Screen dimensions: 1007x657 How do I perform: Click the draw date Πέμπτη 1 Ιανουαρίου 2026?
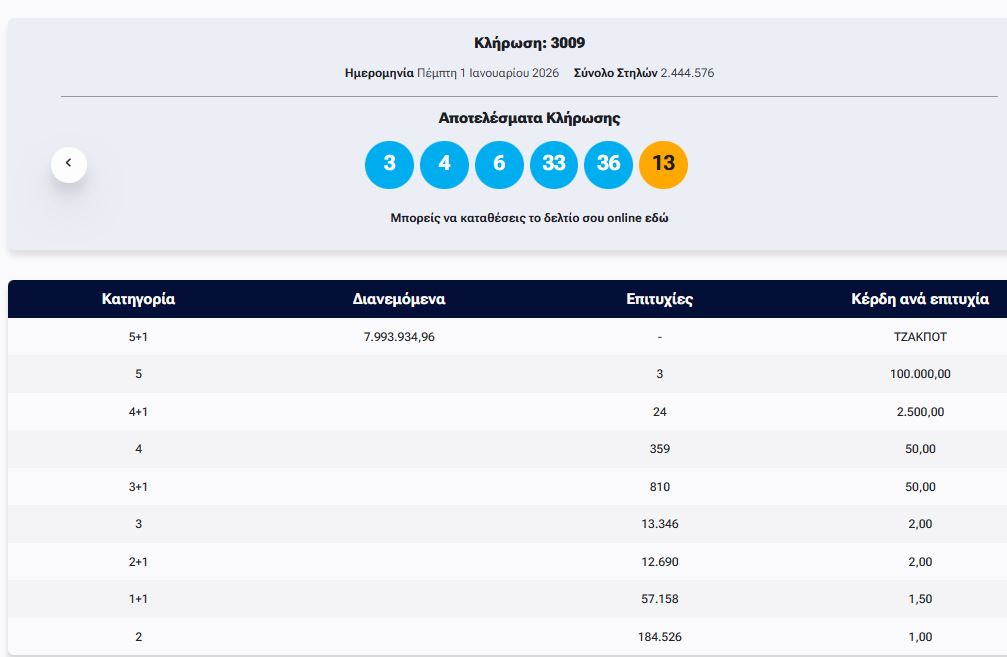click(488, 73)
